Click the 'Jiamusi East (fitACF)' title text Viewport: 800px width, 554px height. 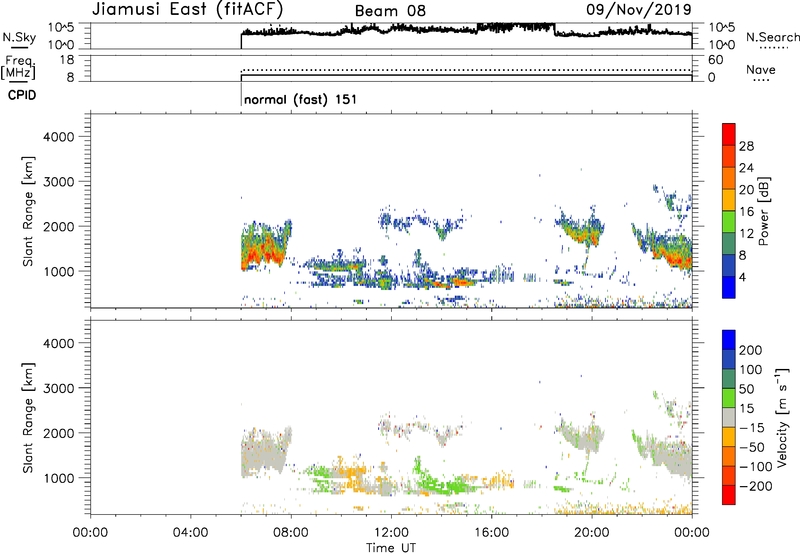[x=187, y=9]
